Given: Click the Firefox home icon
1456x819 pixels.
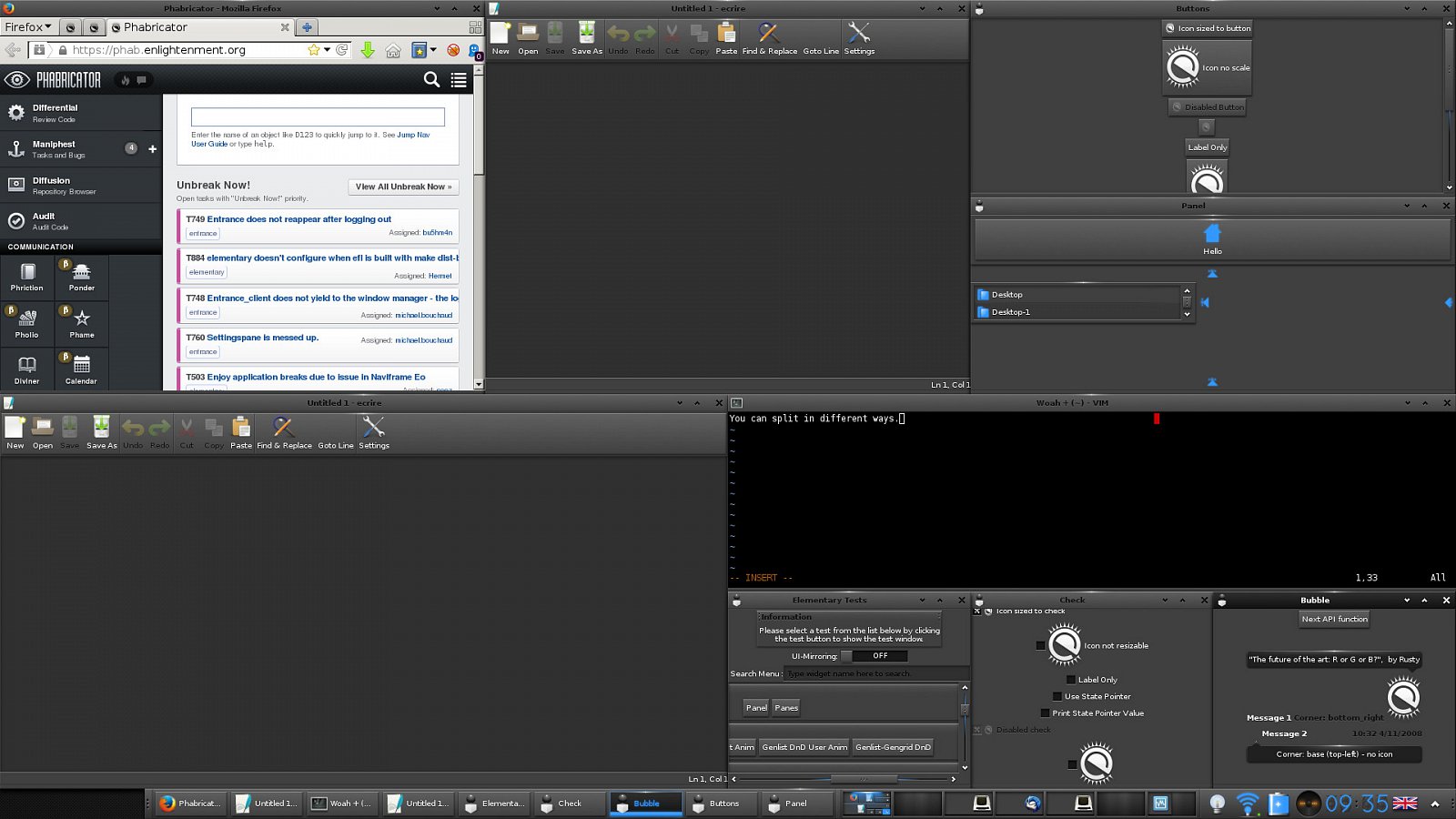Looking at the screenshot, I should (393, 50).
